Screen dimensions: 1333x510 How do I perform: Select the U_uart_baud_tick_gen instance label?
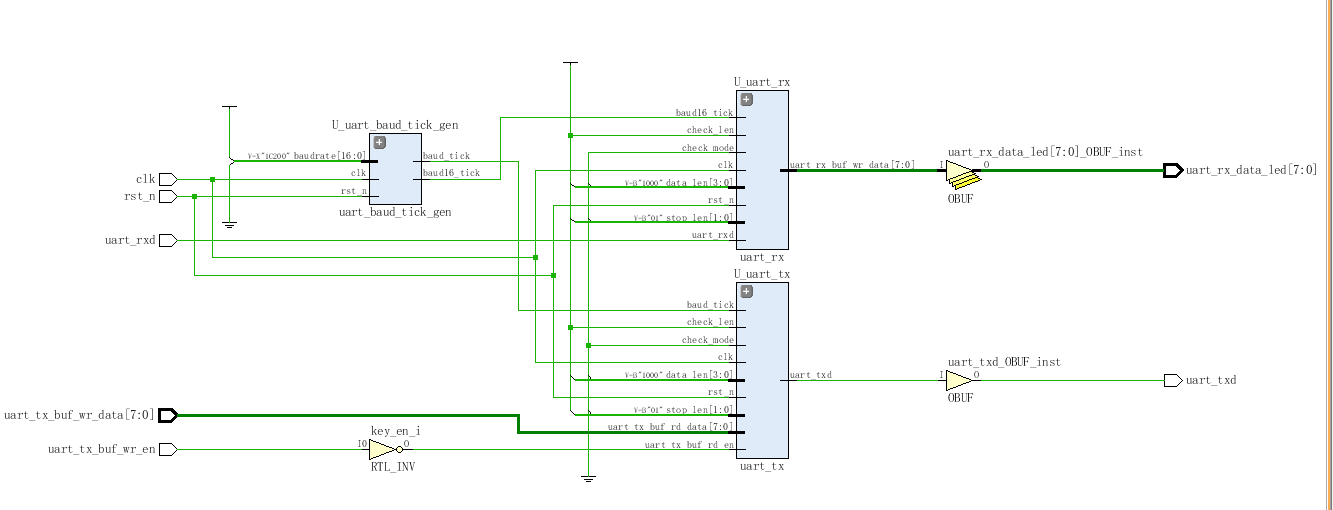(395, 125)
